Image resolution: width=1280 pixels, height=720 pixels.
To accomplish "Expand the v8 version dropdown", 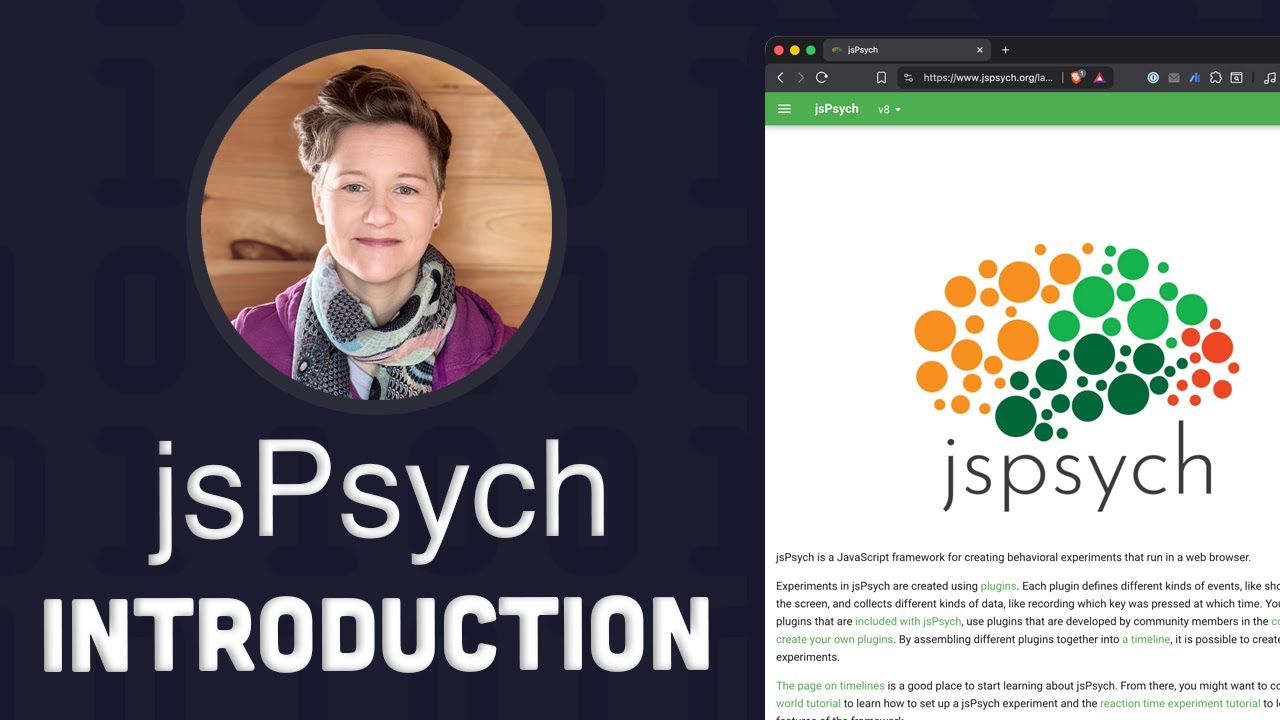I will 889,109.
